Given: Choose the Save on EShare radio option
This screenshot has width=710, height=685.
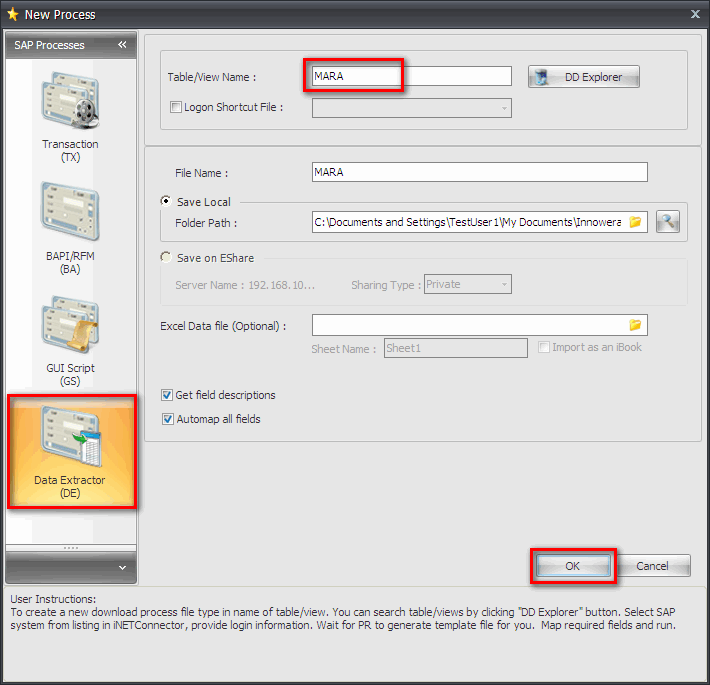Looking at the screenshot, I should point(166,258).
